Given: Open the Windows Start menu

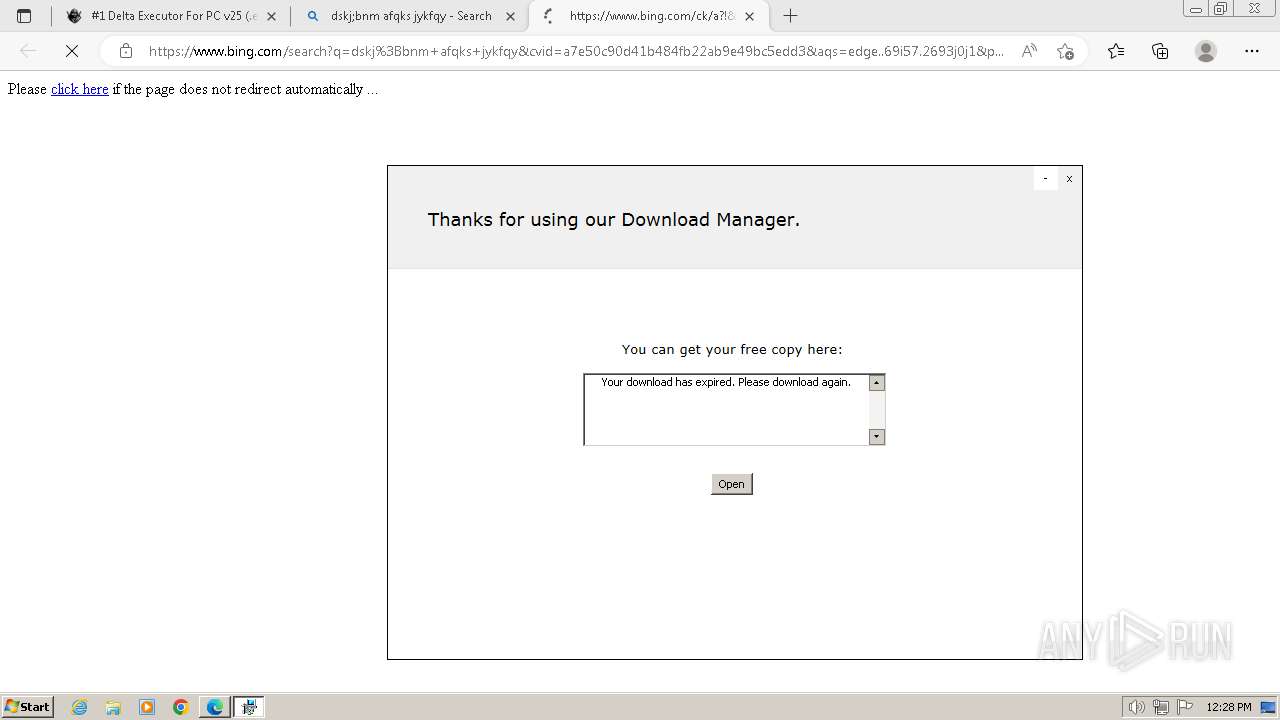Looking at the screenshot, I should coord(28,706).
